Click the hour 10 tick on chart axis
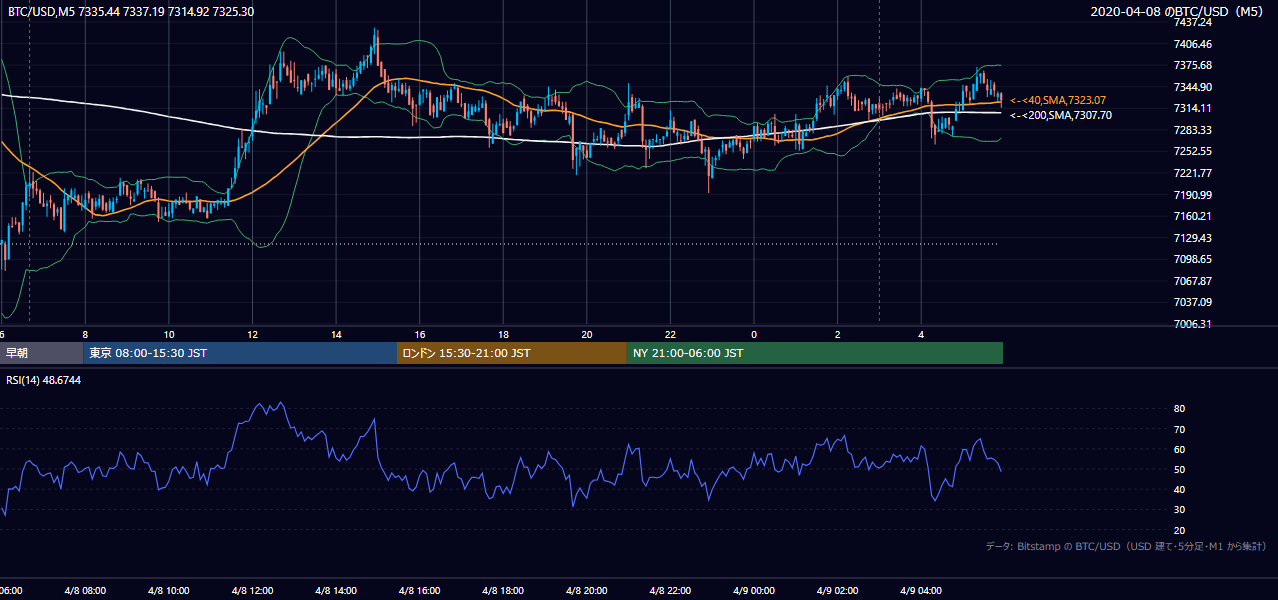This screenshot has width=1278, height=600. tap(169, 334)
